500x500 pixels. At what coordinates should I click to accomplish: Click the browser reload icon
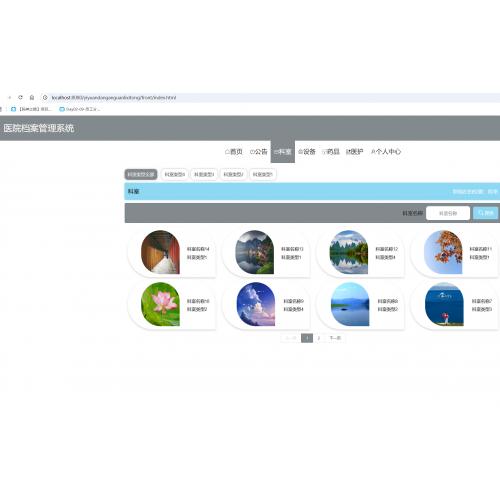click(x=20, y=97)
